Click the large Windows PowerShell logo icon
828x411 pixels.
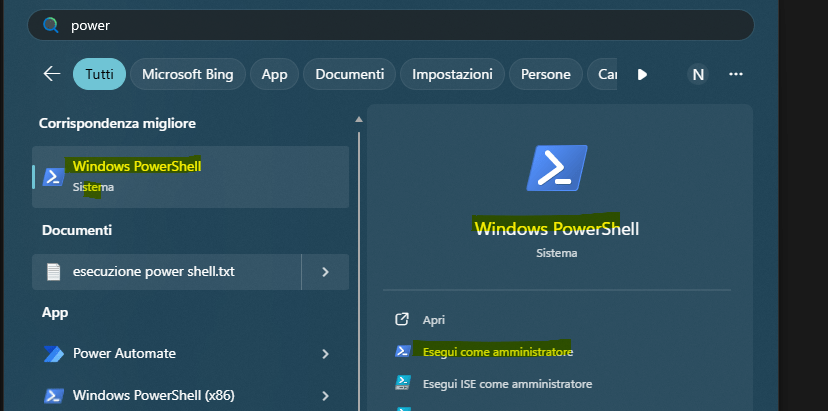click(x=557, y=167)
